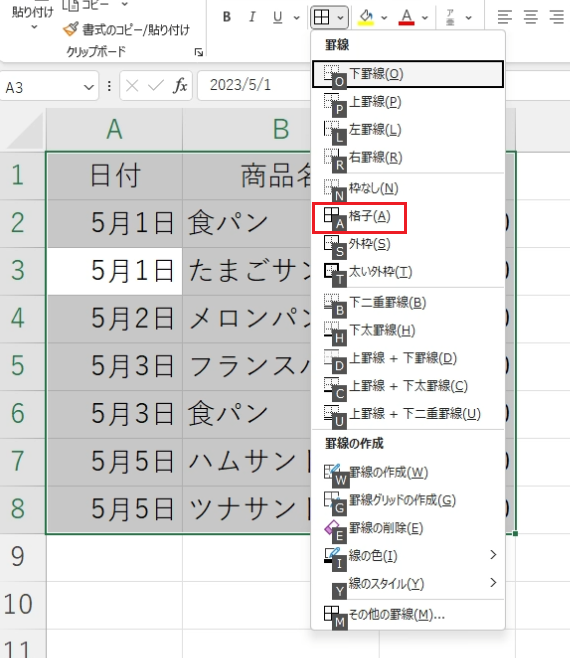Select 下二重罫線(B) bottom double border
Image resolution: width=570 pixels, height=658 pixels.
pyautogui.click(x=408, y=303)
